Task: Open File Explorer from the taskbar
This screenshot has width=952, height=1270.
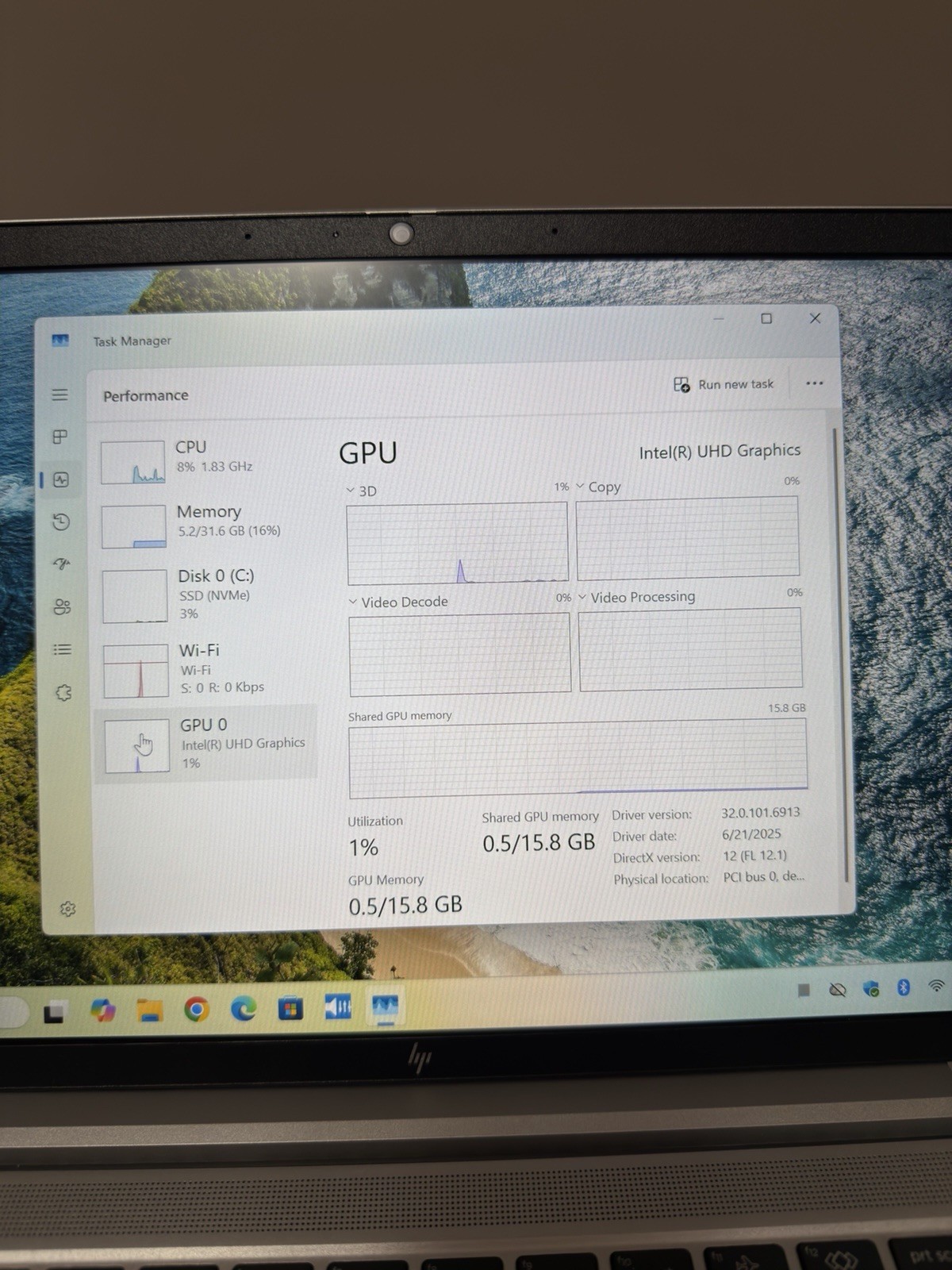Action: (x=149, y=1010)
